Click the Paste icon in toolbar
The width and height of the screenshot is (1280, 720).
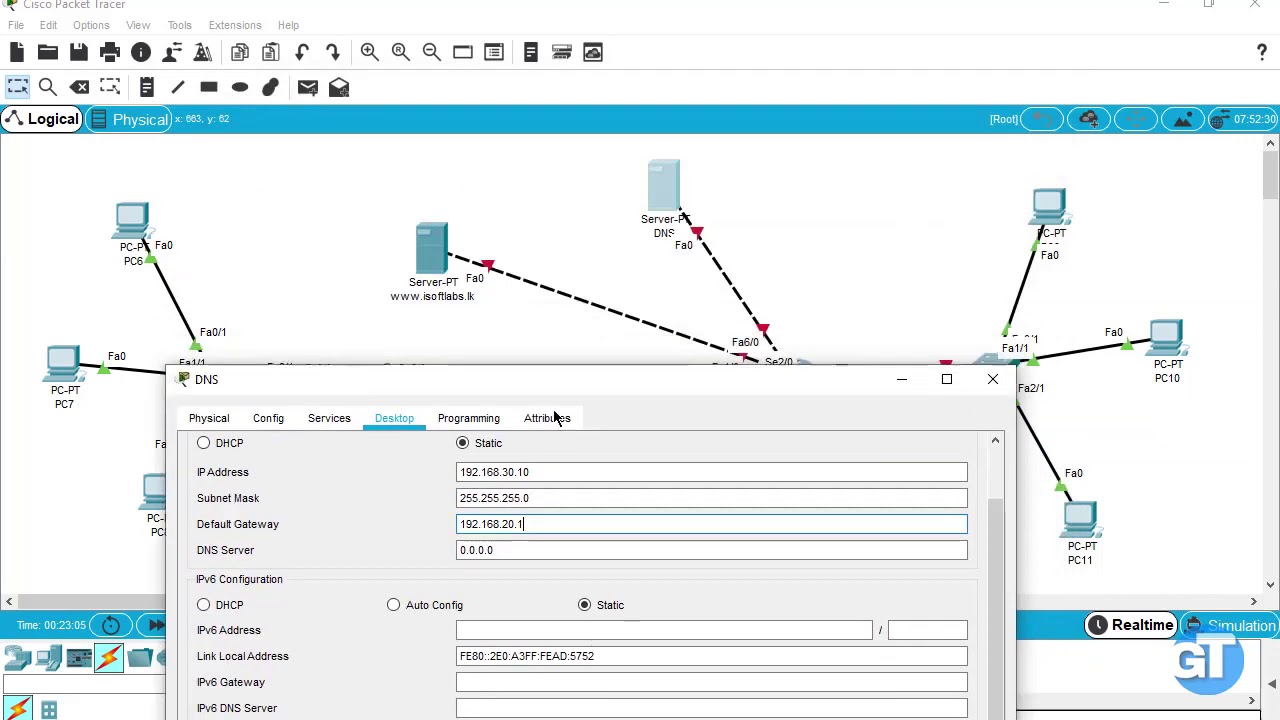[271, 52]
